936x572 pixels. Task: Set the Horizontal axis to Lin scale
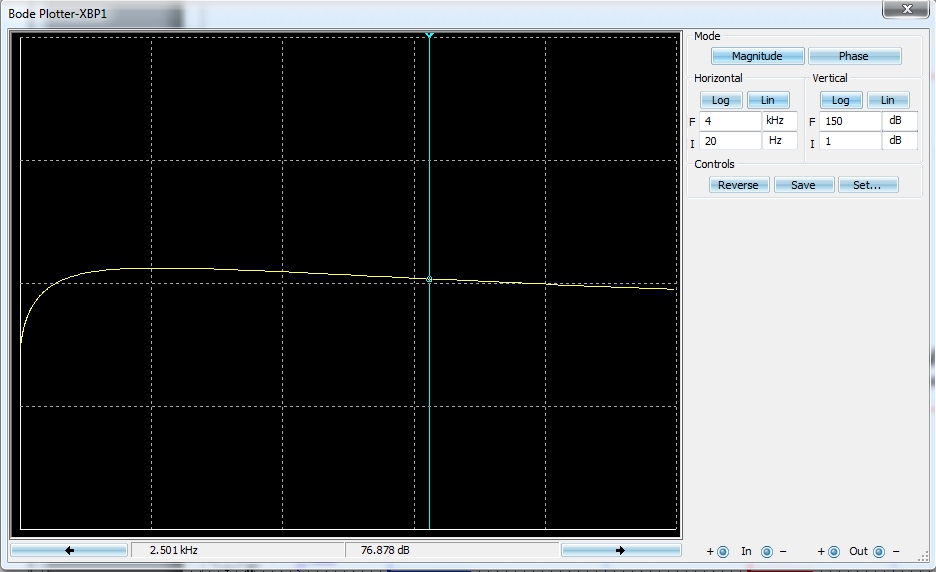click(768, 100)
